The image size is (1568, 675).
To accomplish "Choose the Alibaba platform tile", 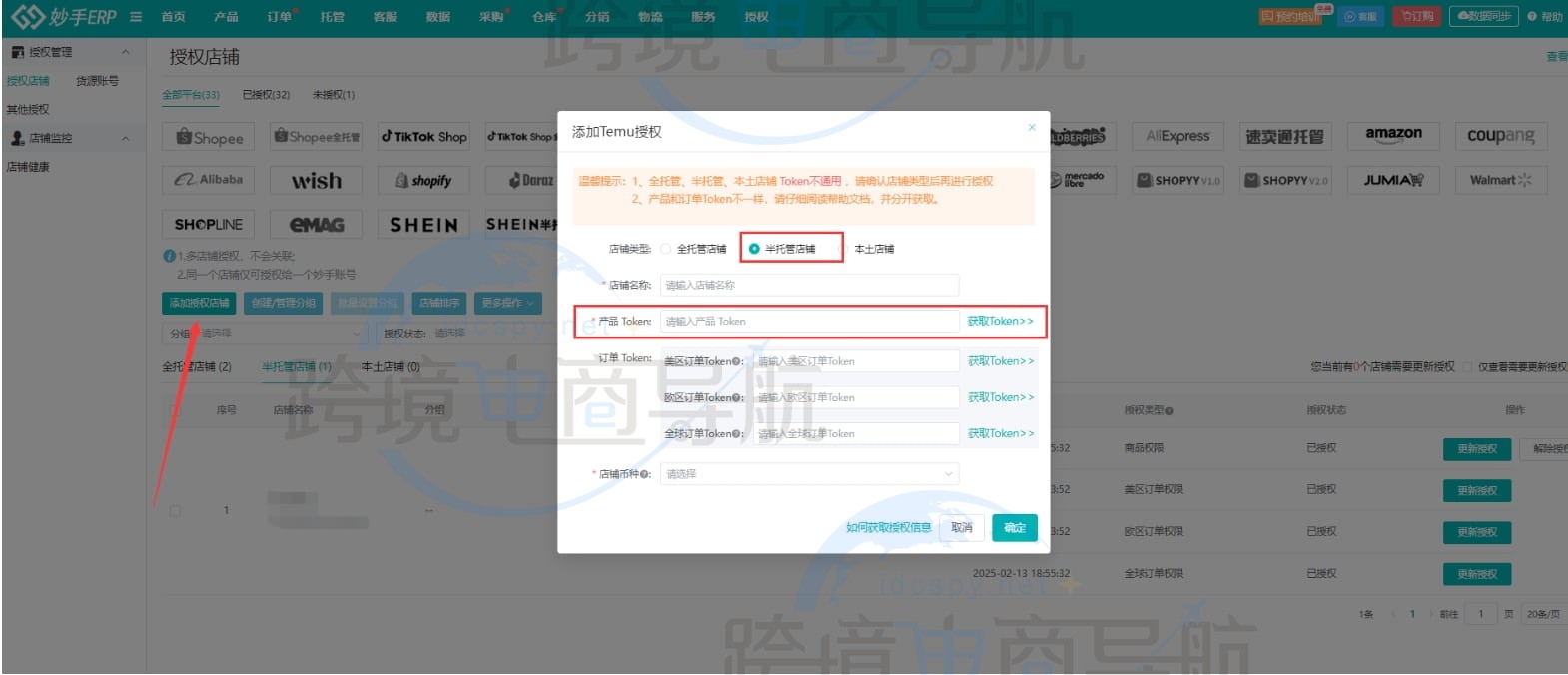I will coord(209,180).
